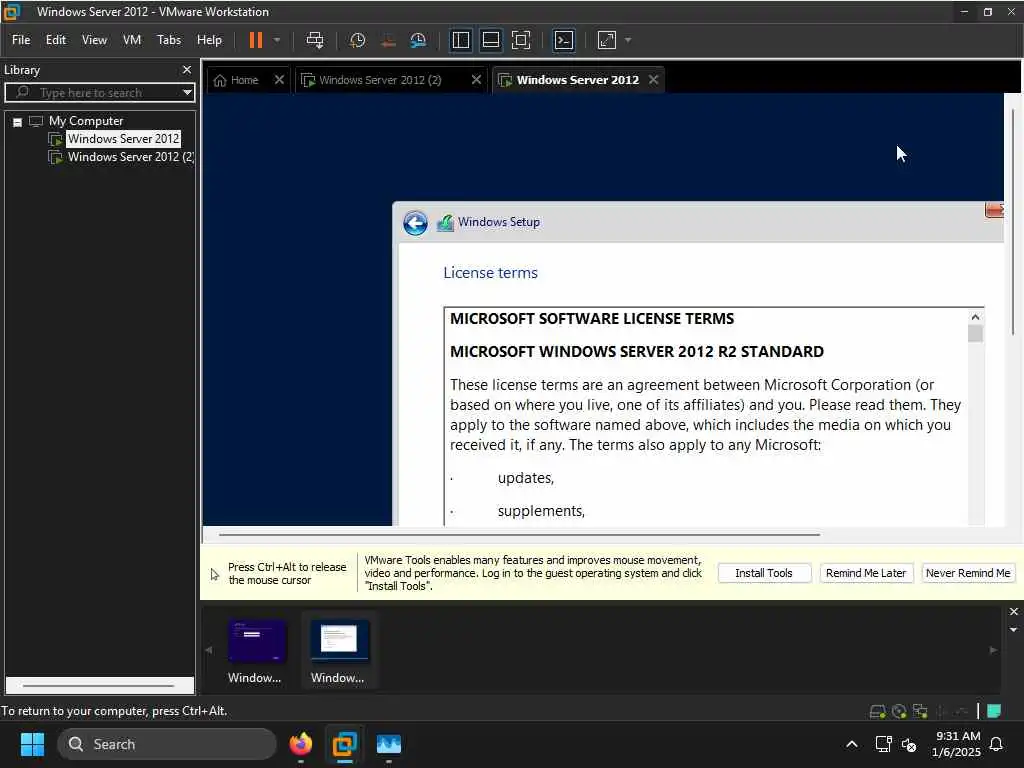Close the active Windows Server 2012 tab
The image size is (1024, 768).
pos(653,80)
